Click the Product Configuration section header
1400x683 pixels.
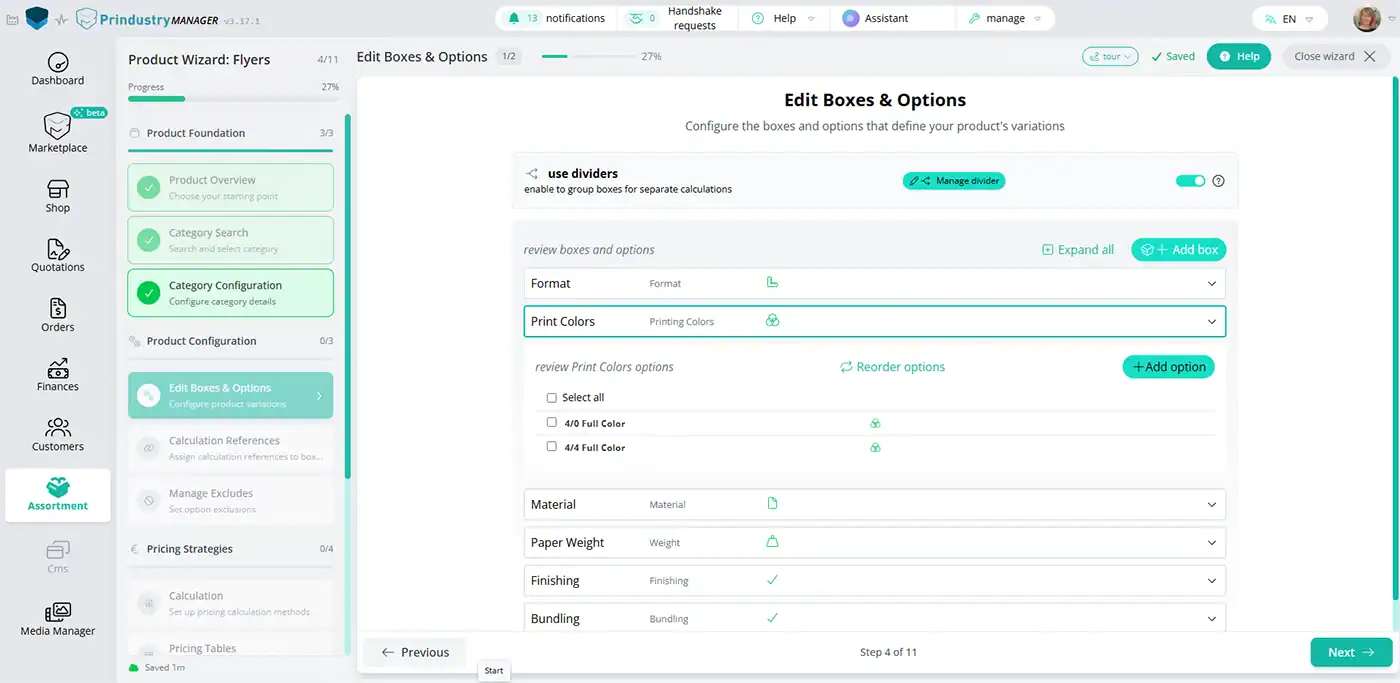click(x=231, y=341)
